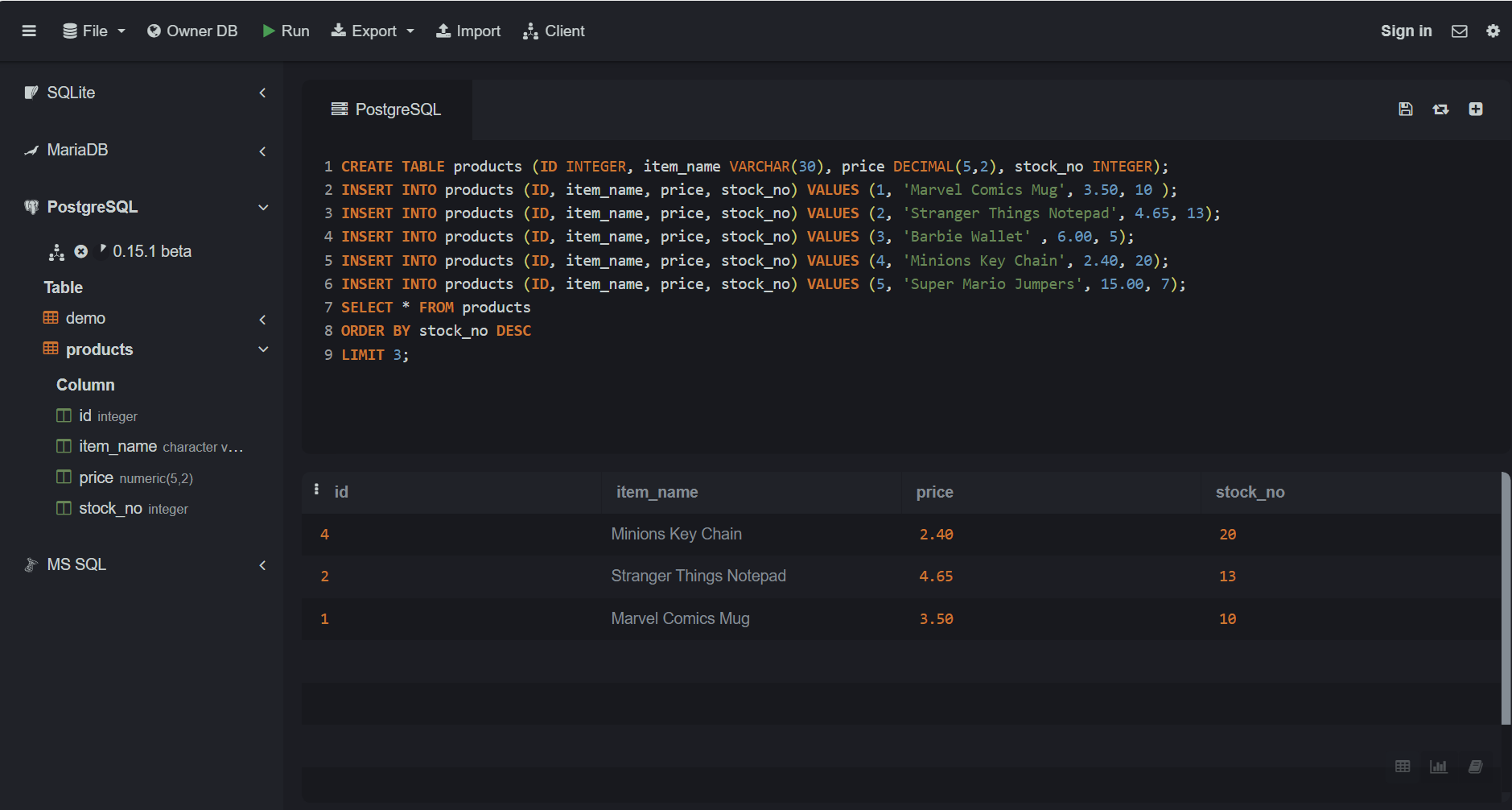Click the Stranger Things Notepad cell
The height and width of the screenshot is (810, 1512).
[x=698, y=576]
